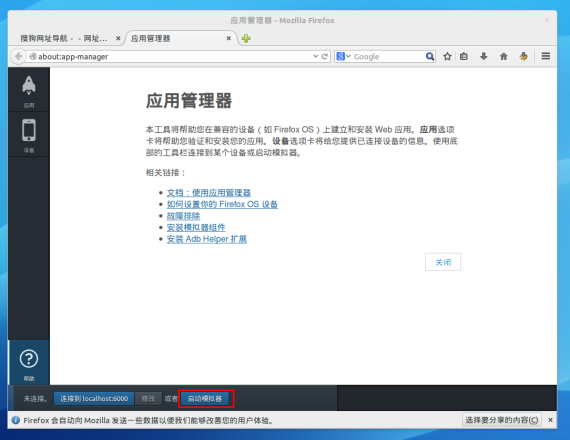Open the 故障排除 link
Image resolution: width=570 pixels, height=440 pixels.
183,216
